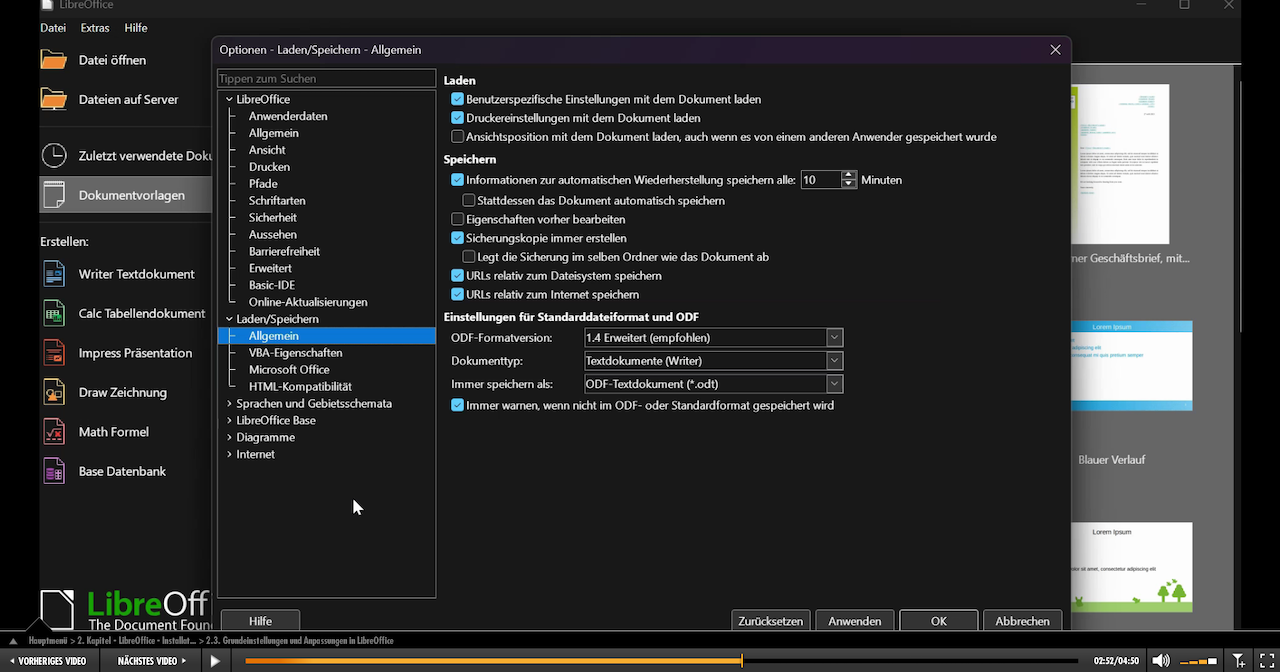Close the Optionen dialog with X

[1055, 50]
